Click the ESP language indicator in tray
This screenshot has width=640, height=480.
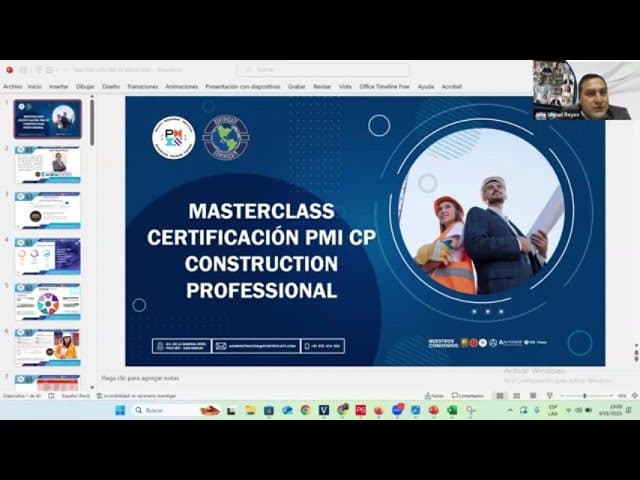(553, 410)
